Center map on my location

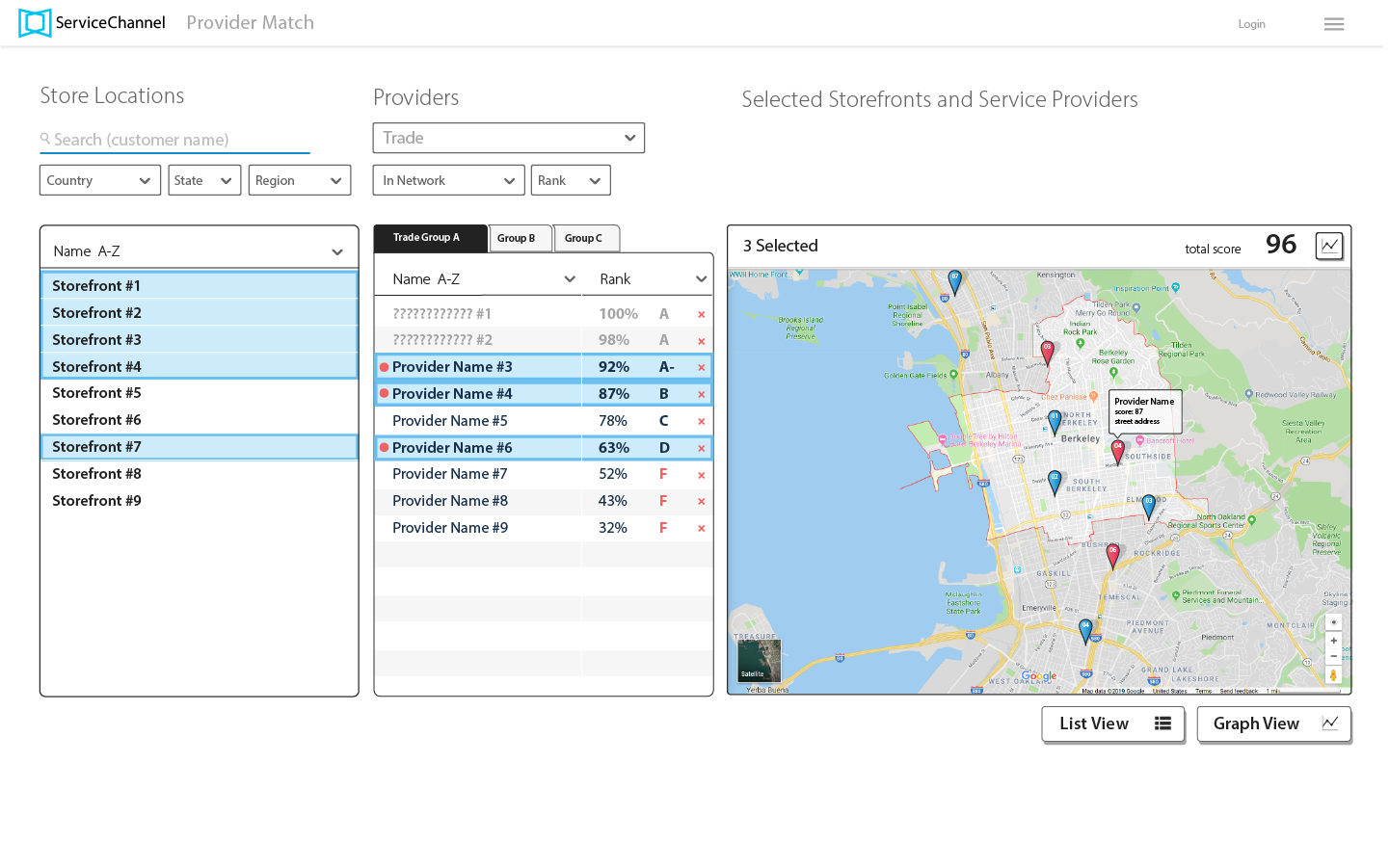[1334, 622]
